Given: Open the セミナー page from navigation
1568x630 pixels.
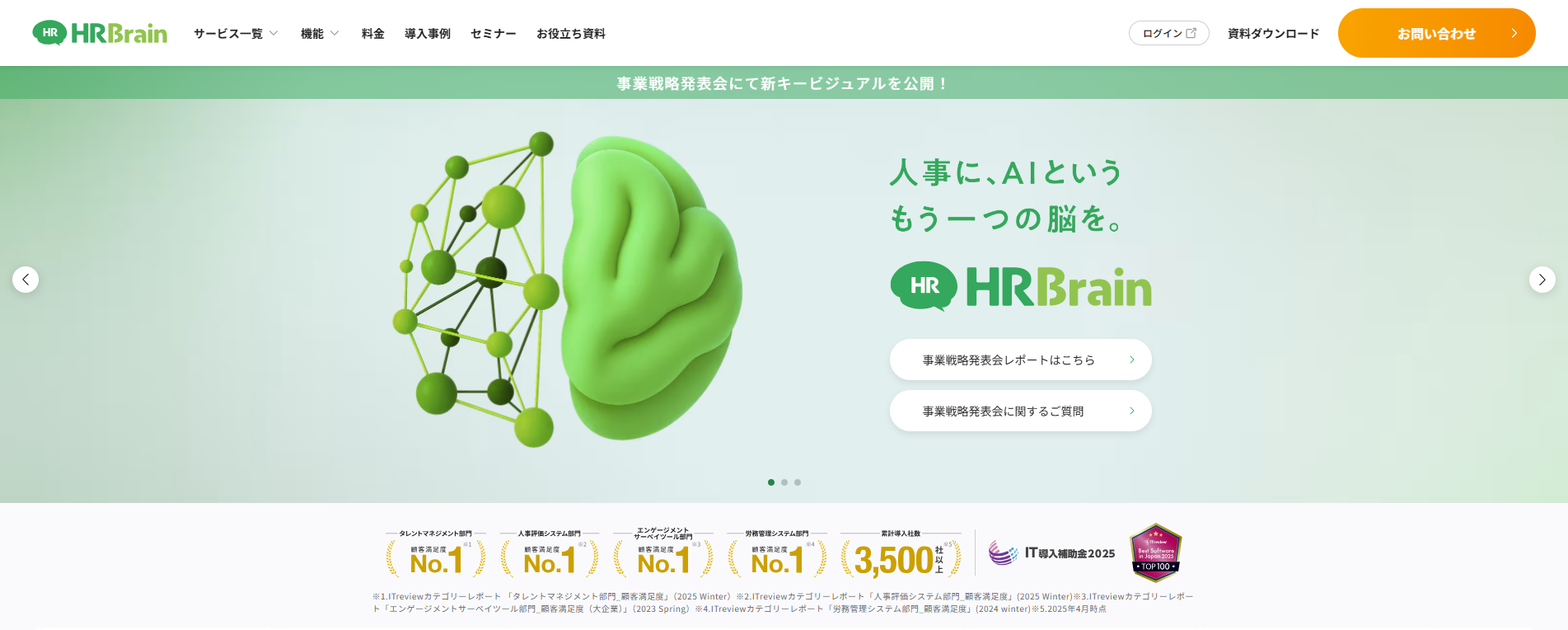Looking at the screenshot, I should tap(493, 34).
